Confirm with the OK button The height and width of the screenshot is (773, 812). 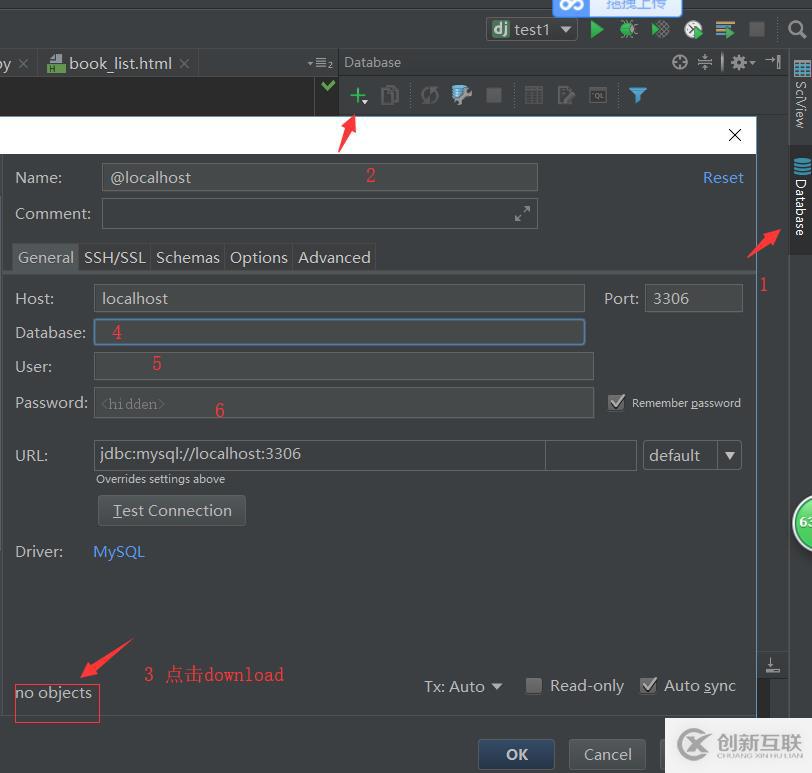[516, 754]
